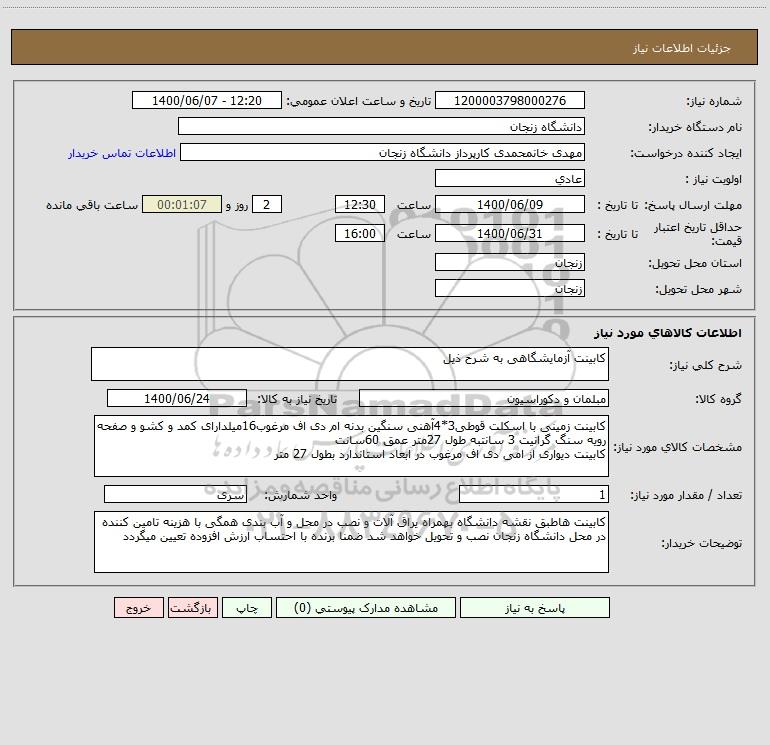Screen dimensions: 770x745
Task: Click response deadline time 12:30
Action: point(360,204)
